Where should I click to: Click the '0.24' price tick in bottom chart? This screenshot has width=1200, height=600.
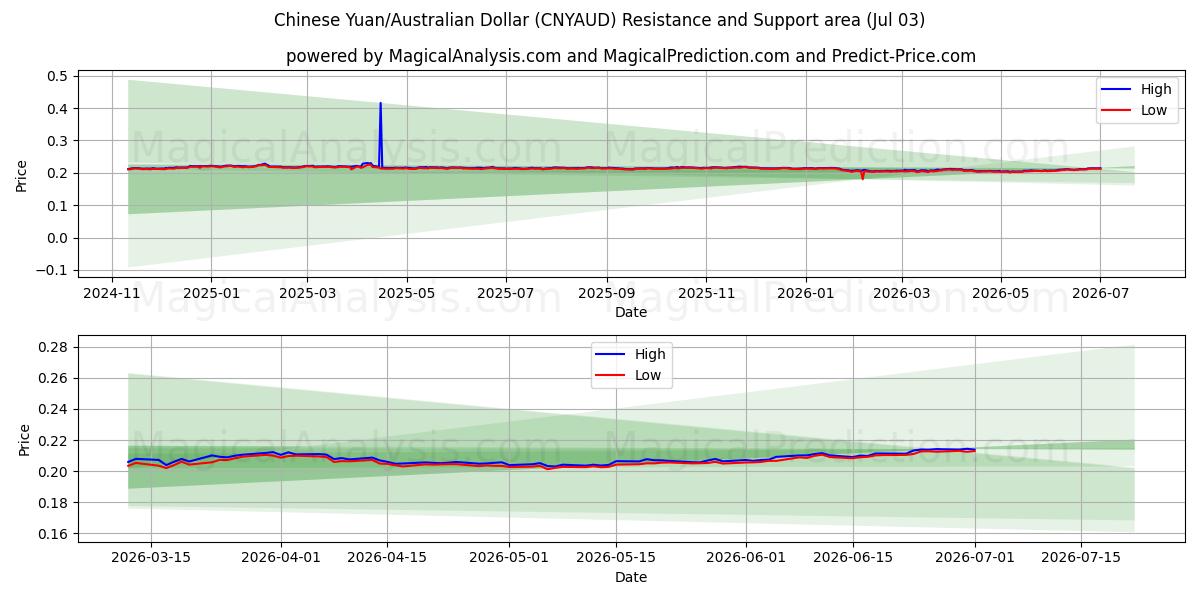click(54, 409)
